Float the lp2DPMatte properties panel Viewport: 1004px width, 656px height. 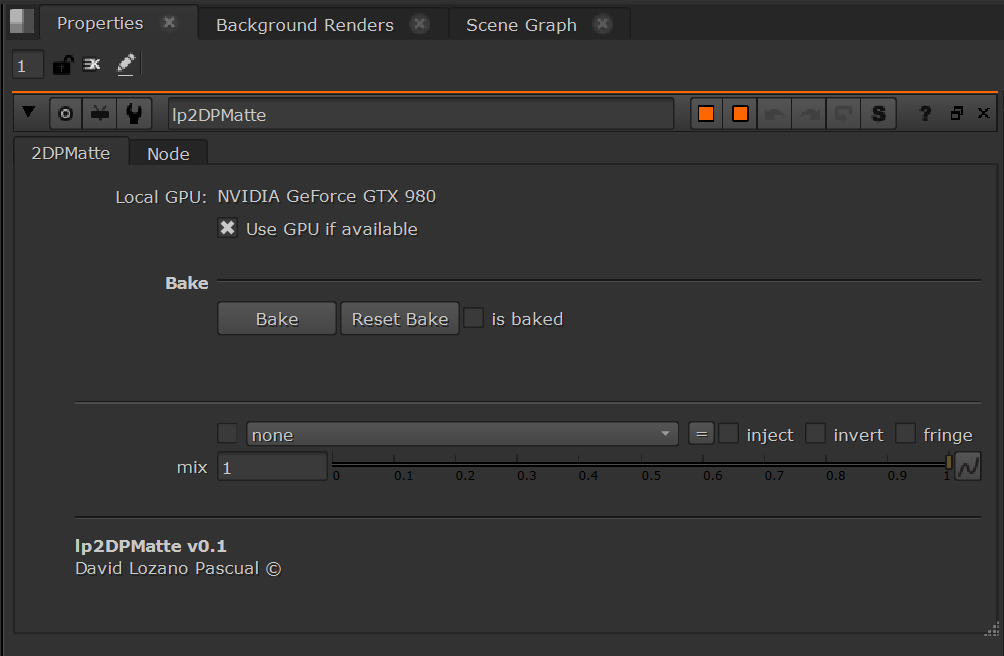956,114
